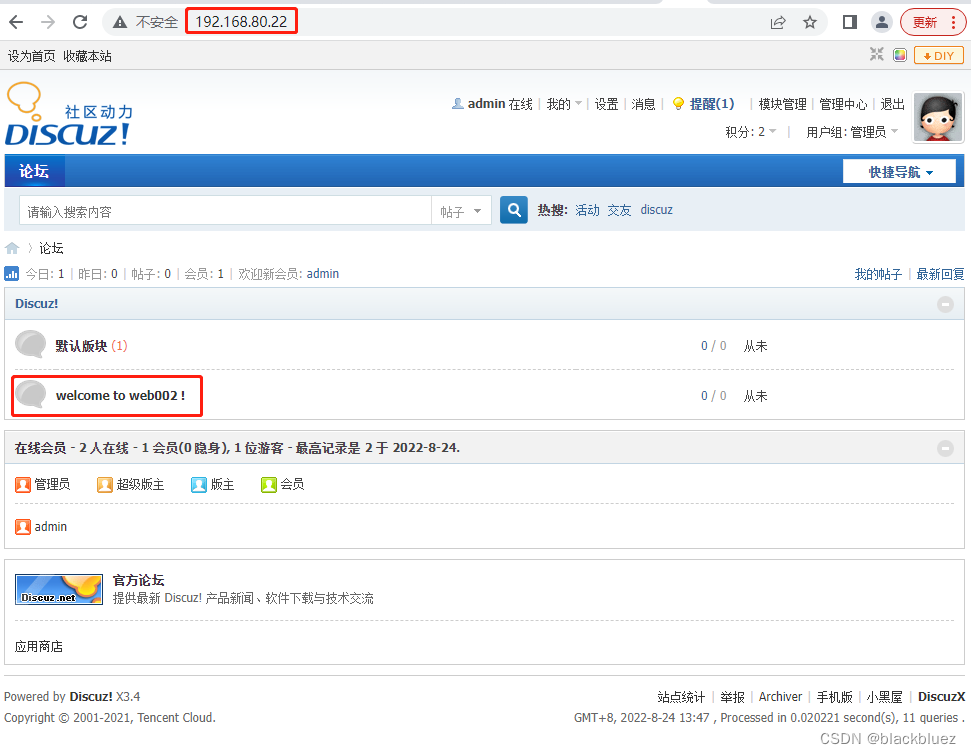
Task: Click the search input field
Action: pyautogui.click(x=225, y=211)
